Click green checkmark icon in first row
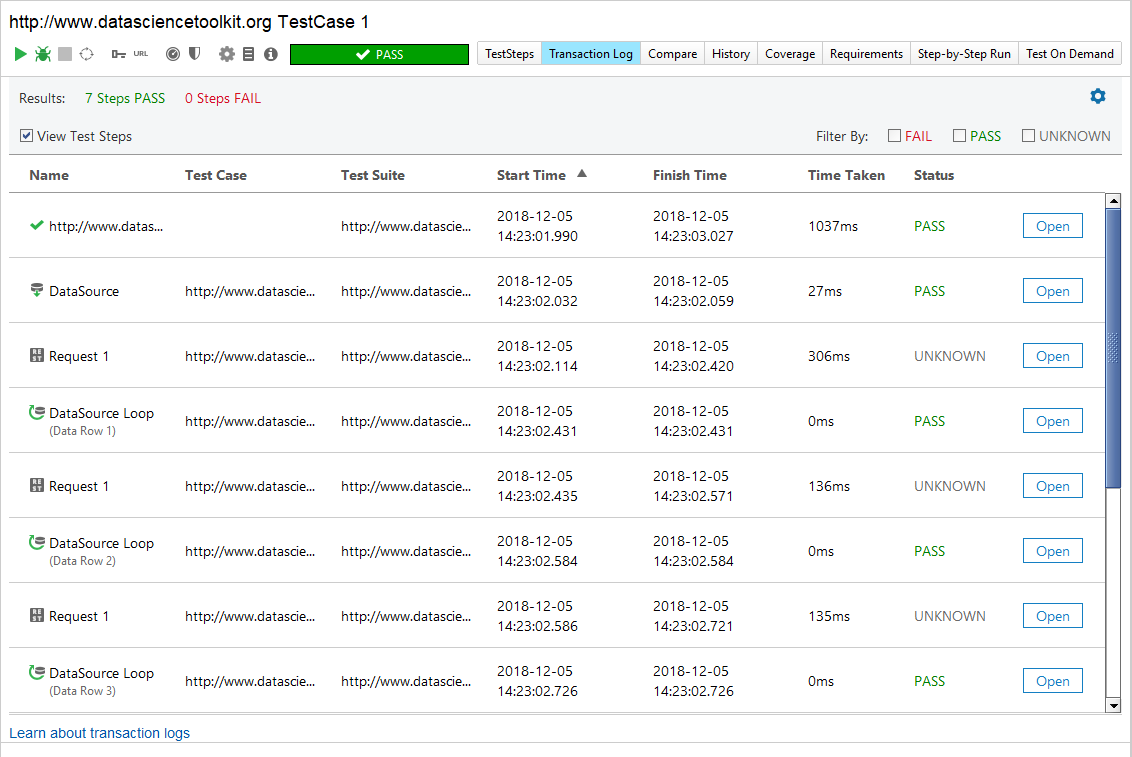Viewport: 1132px width, 757px height. (36, 225)
